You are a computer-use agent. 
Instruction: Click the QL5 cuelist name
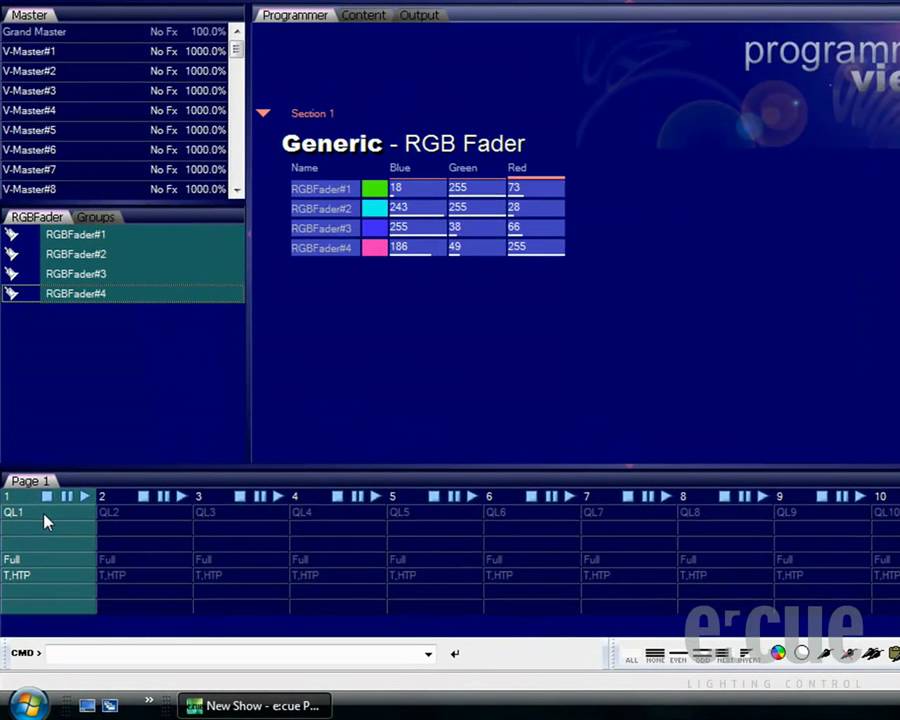399,512
